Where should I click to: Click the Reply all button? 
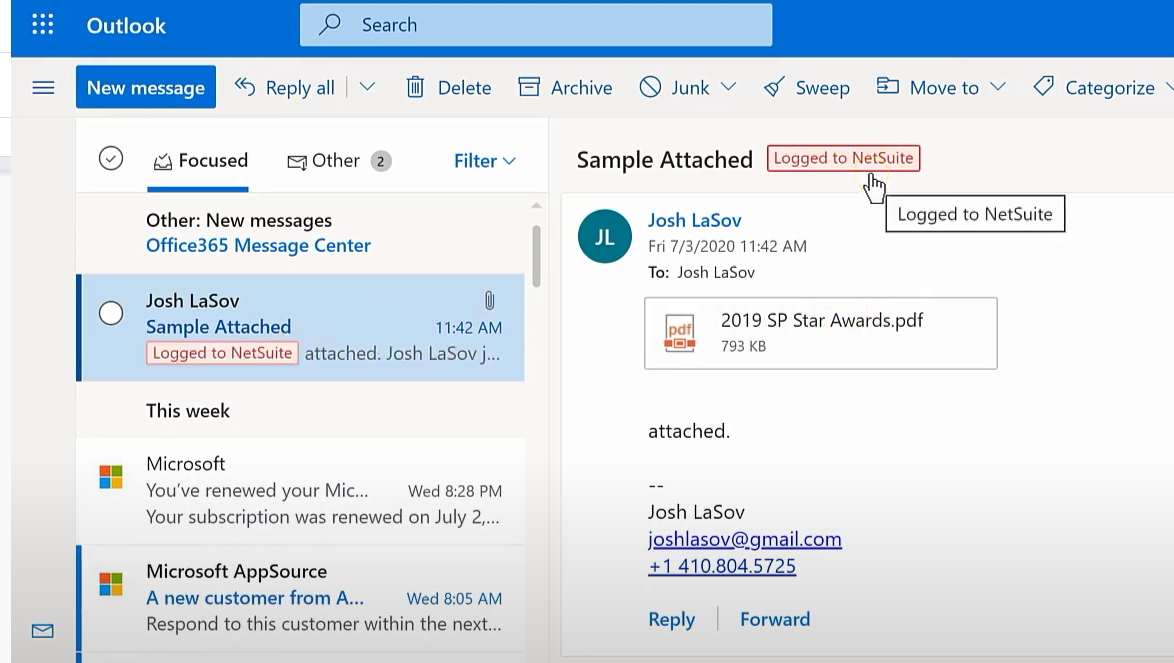coord(285,88)
